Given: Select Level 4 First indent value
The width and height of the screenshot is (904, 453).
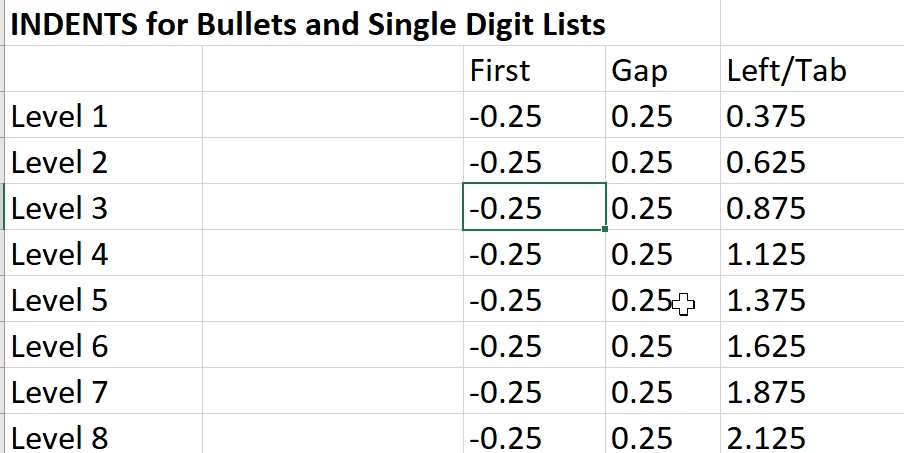Looking at the screenshot, I should click(x=534, y=254).
